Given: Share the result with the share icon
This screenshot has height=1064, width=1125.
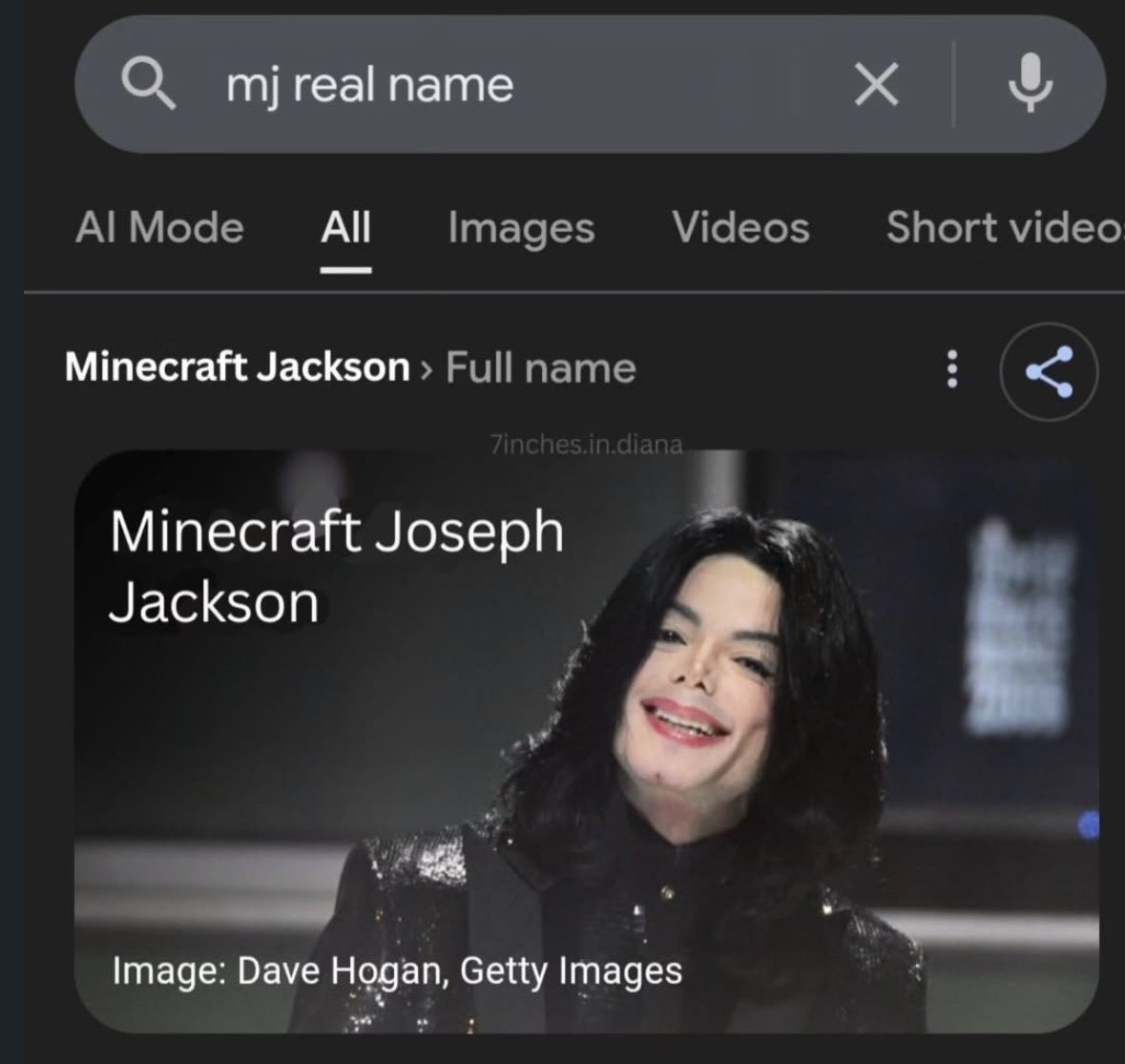Looking at the screenshot, I should point(1049,371).
